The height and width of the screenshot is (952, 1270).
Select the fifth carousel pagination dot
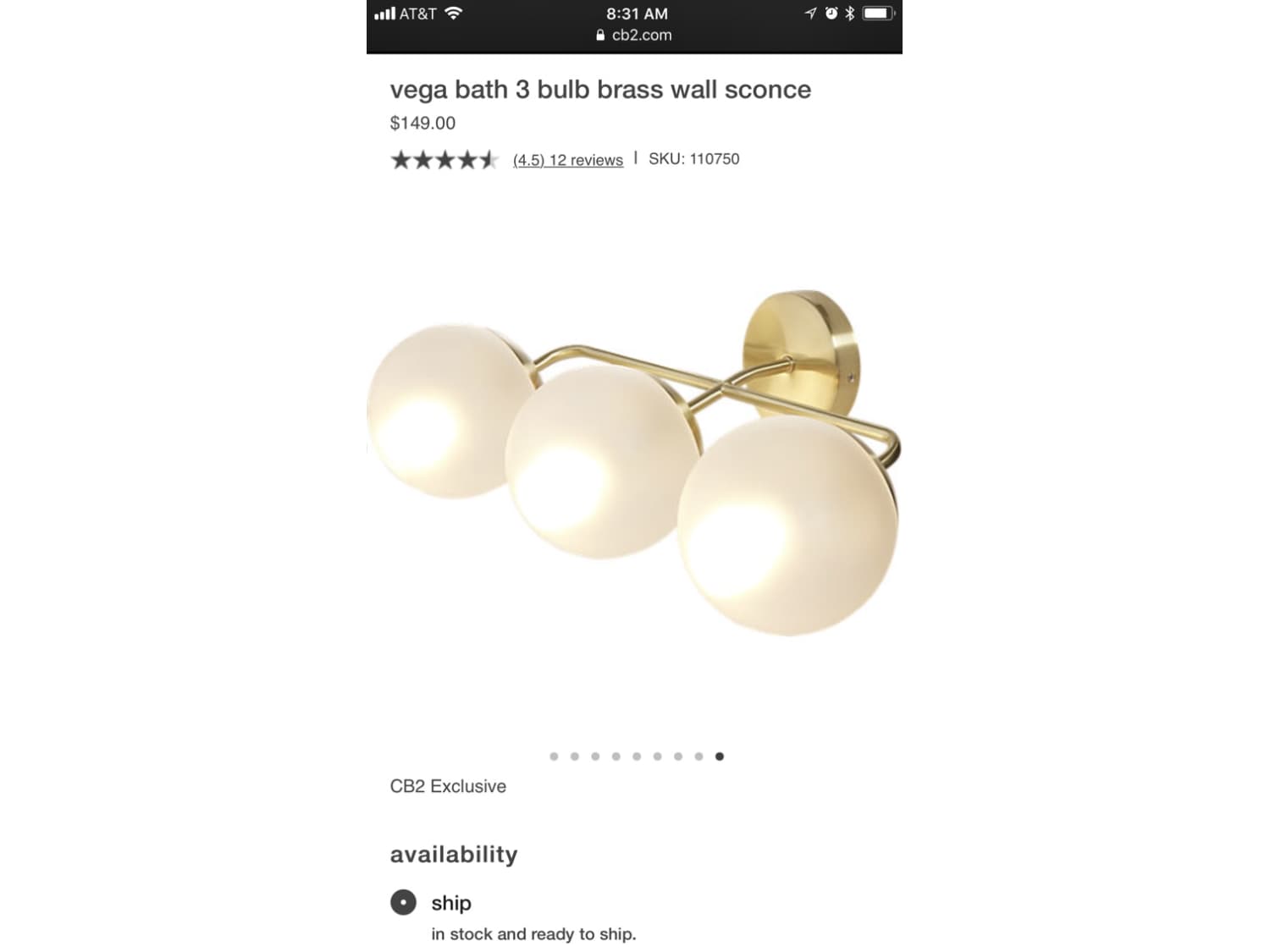[637, 757]
